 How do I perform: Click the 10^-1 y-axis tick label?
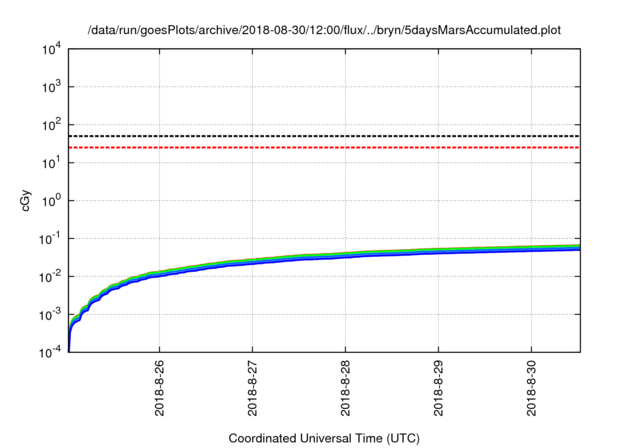[49, 239]
